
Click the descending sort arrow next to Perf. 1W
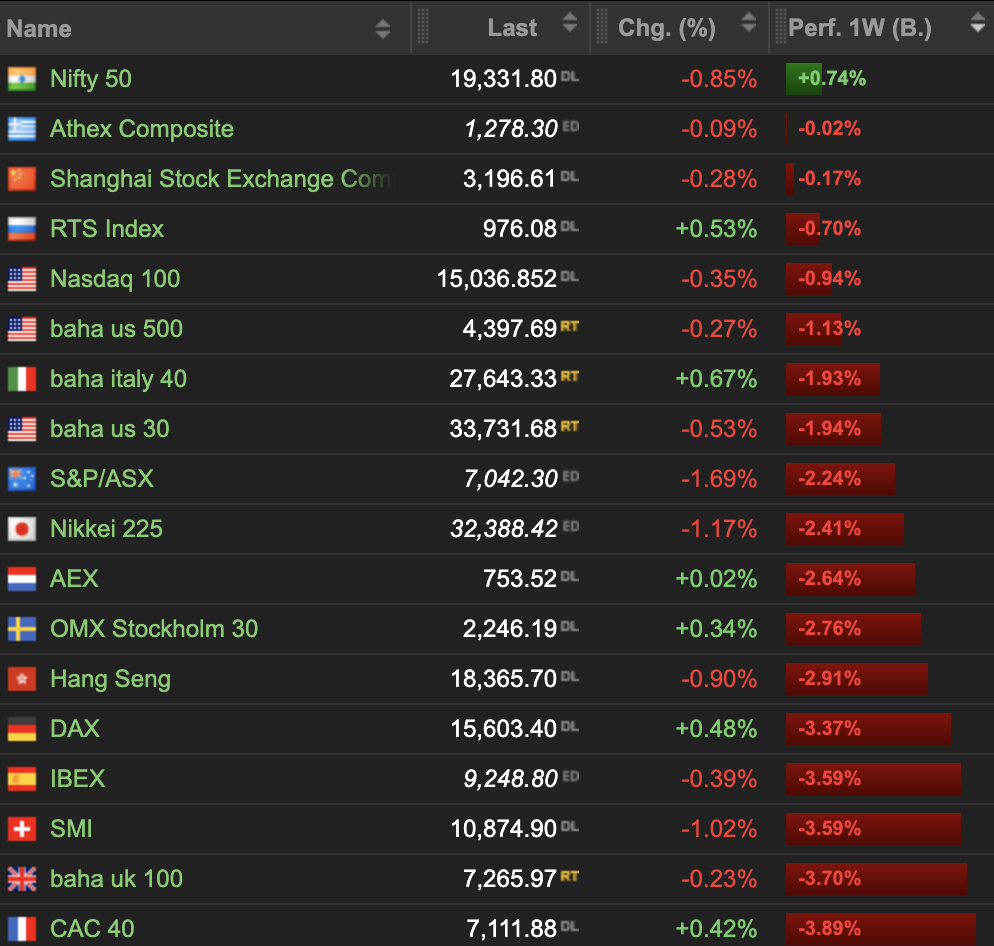pyautogui.click(x=978, y=25)
